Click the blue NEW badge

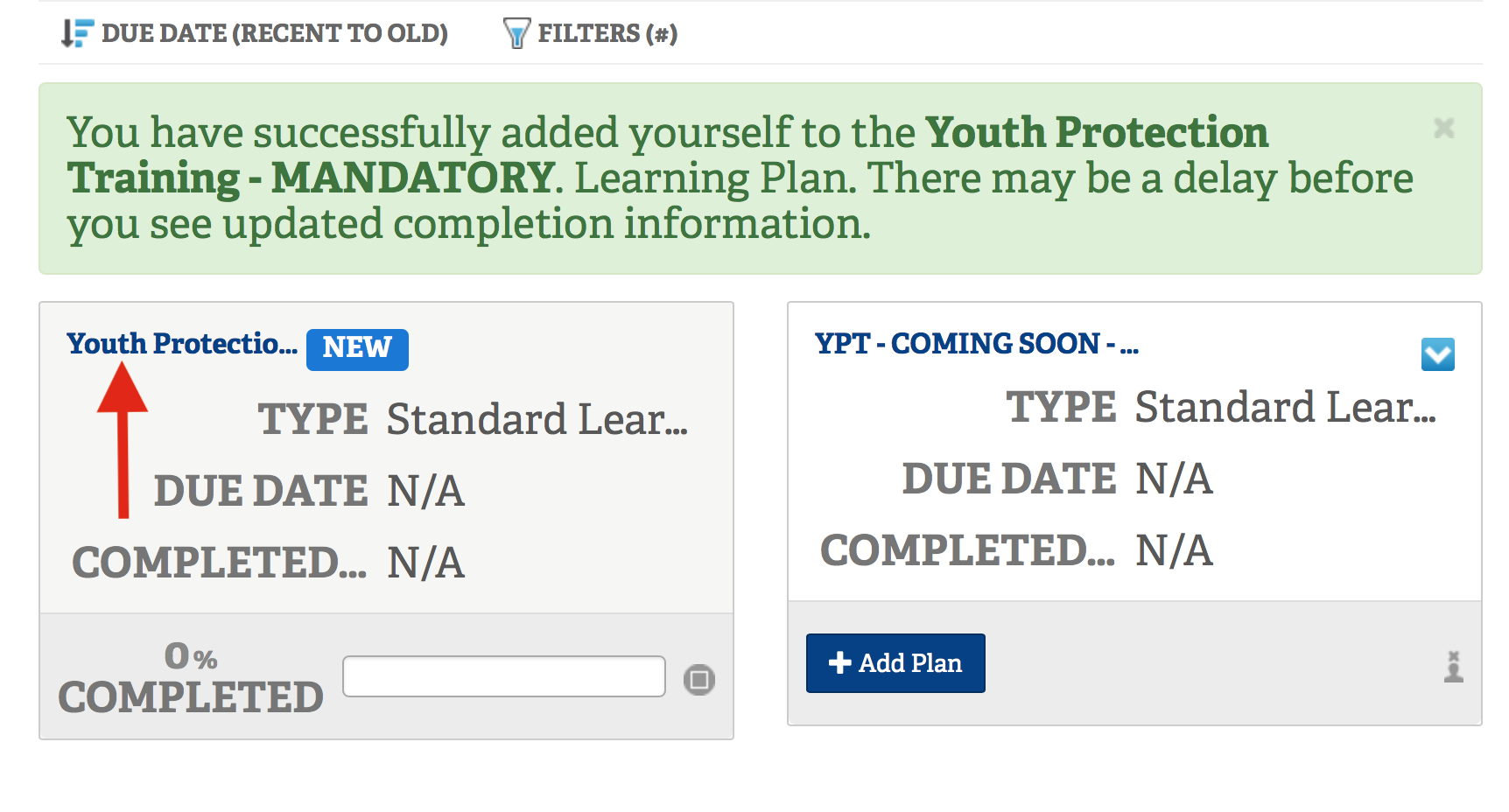[357, 348]
